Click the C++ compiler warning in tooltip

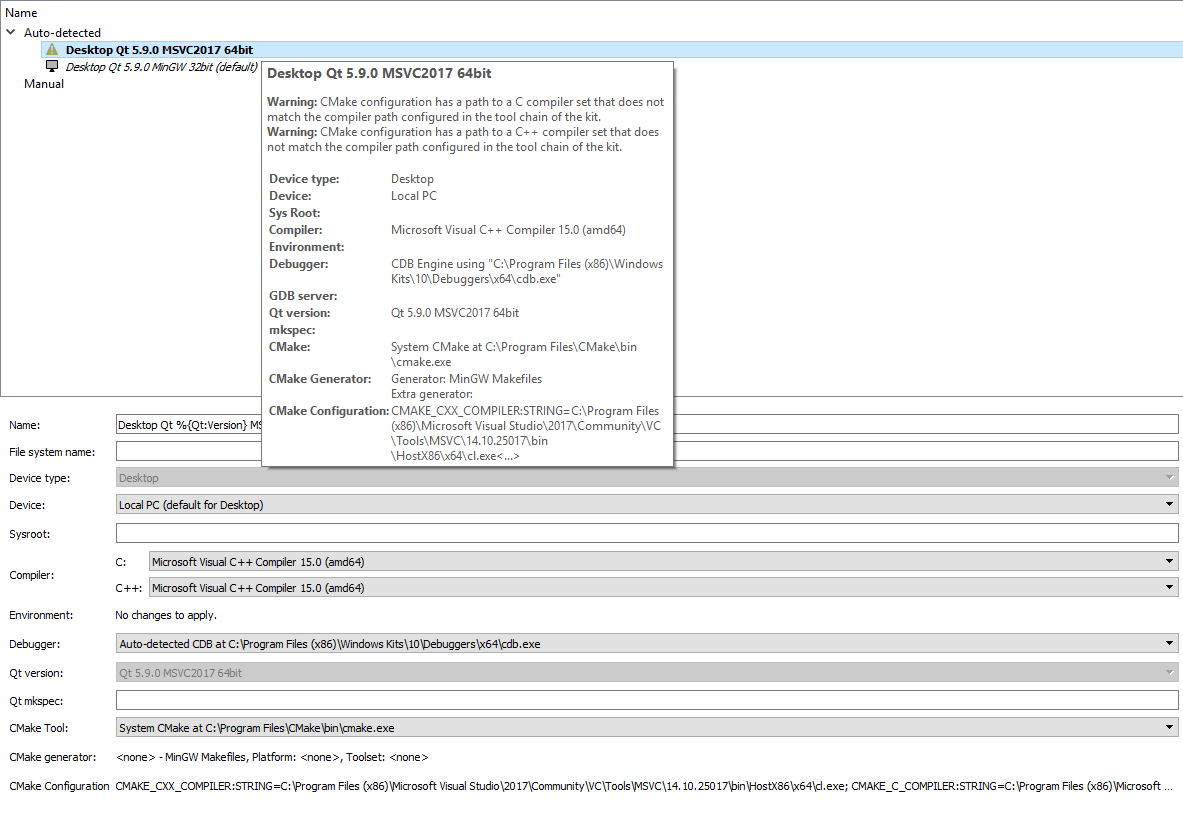(x=463, y=140)
